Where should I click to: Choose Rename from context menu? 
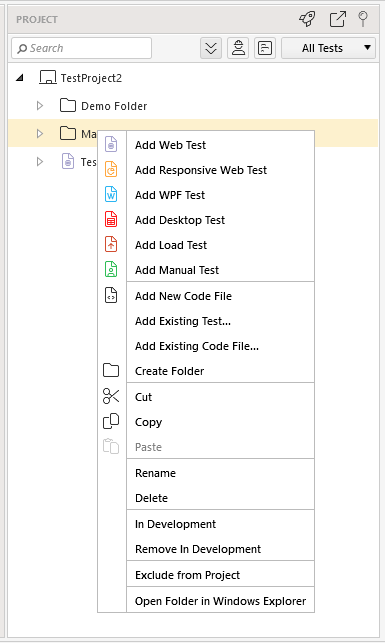click(x=220, y=473)
